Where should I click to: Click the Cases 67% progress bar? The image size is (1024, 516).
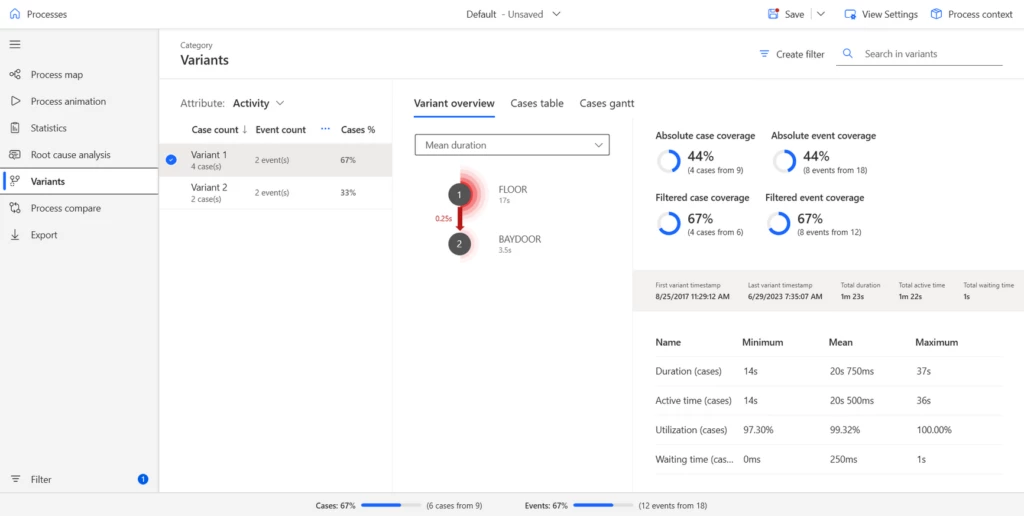click(390, 506)
